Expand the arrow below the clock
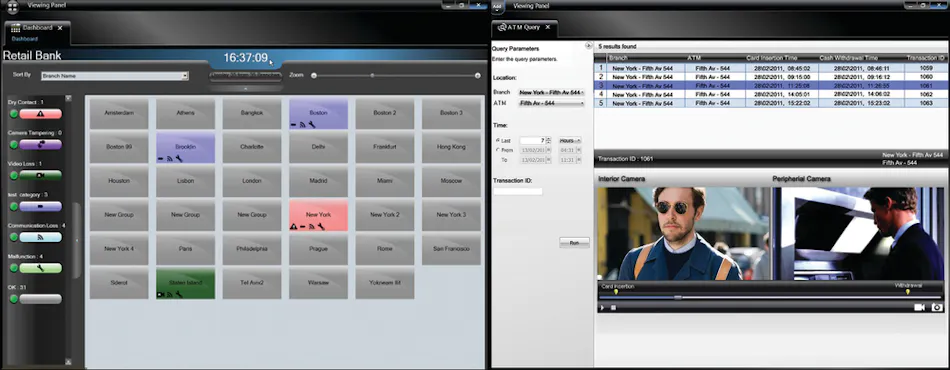This screenshot has height=370, width=950. (245, 88)
